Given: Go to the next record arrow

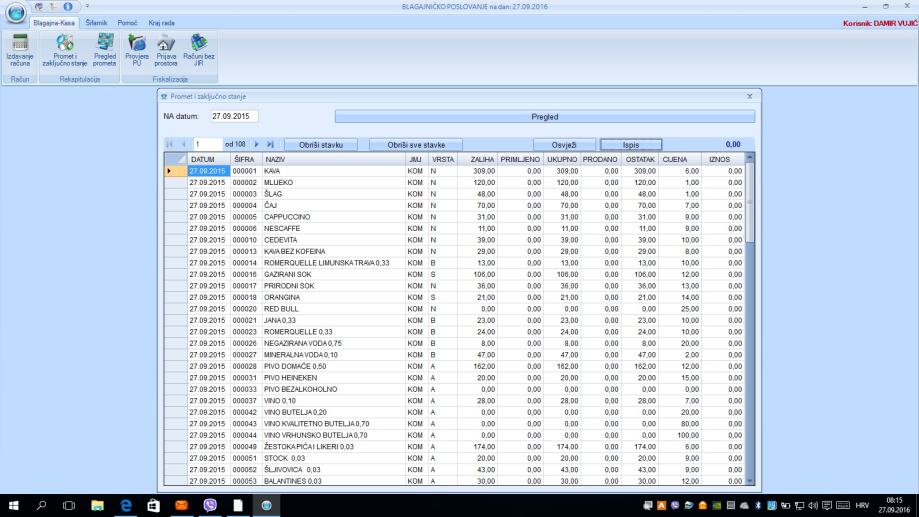Looking at the screenshot, I should 256,145.
